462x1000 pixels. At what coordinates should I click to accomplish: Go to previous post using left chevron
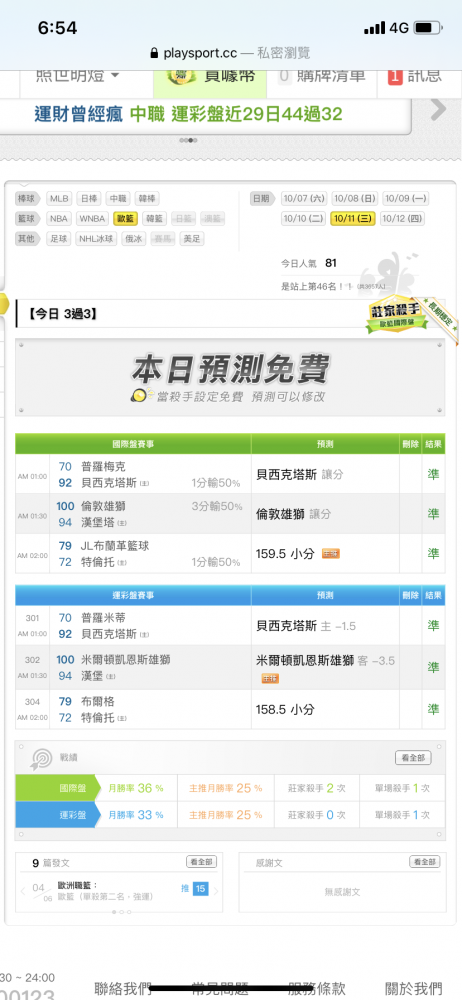click(23, 891)
